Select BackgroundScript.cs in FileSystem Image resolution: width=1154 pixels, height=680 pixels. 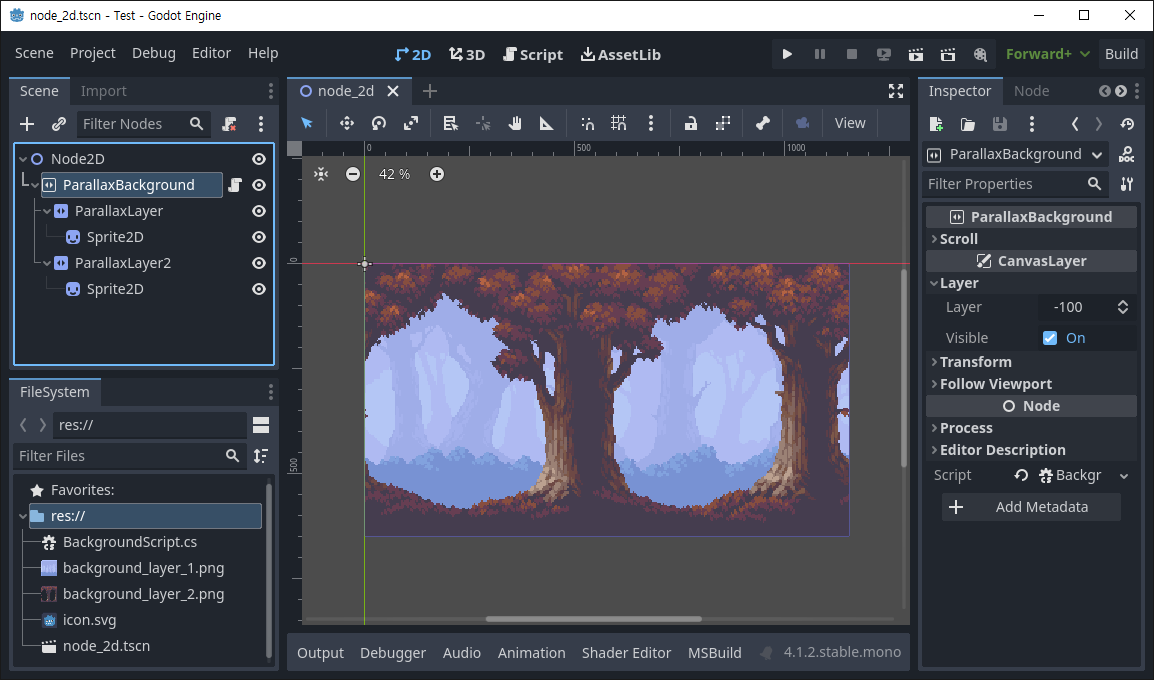(130, 542)
